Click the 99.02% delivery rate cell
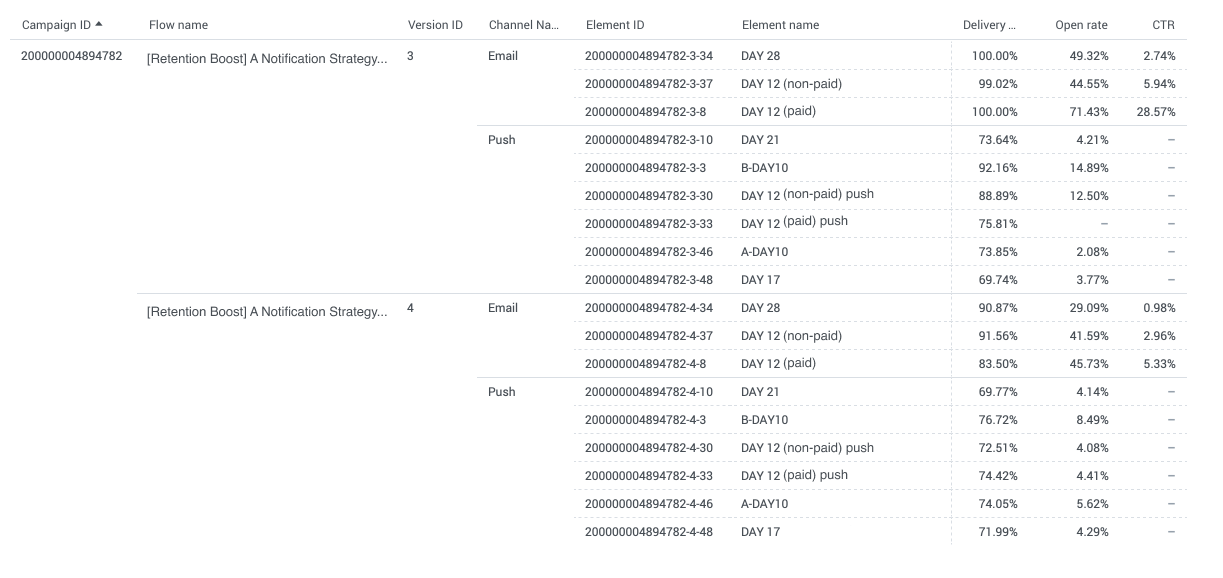1223x578 pixels. pos(997,84)
